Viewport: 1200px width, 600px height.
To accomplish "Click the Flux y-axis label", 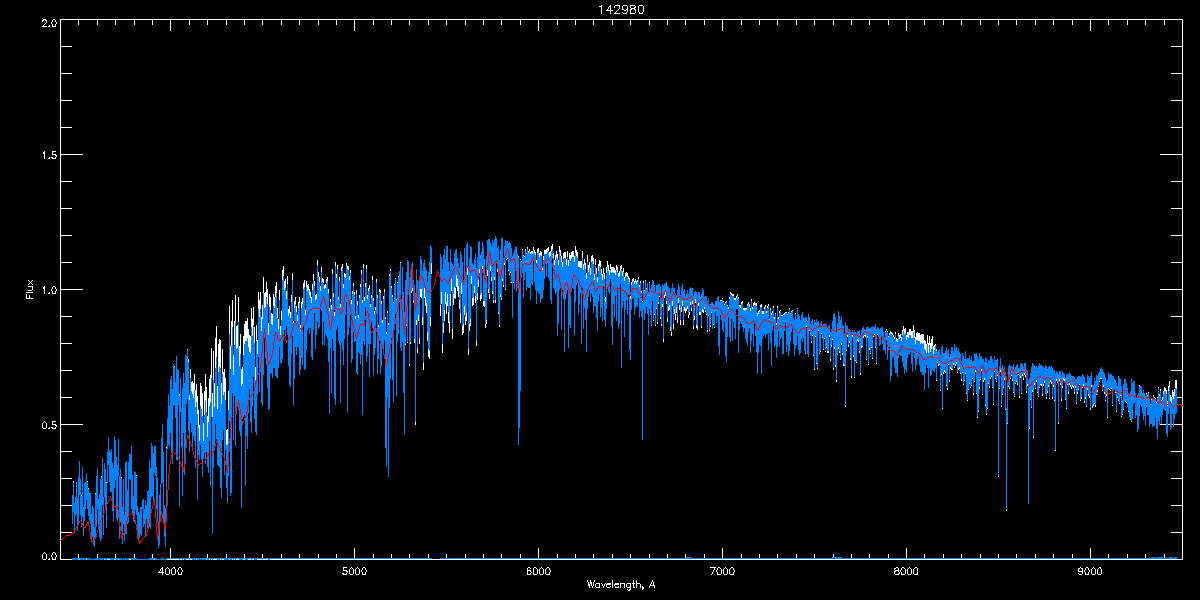I will point(30,289).
